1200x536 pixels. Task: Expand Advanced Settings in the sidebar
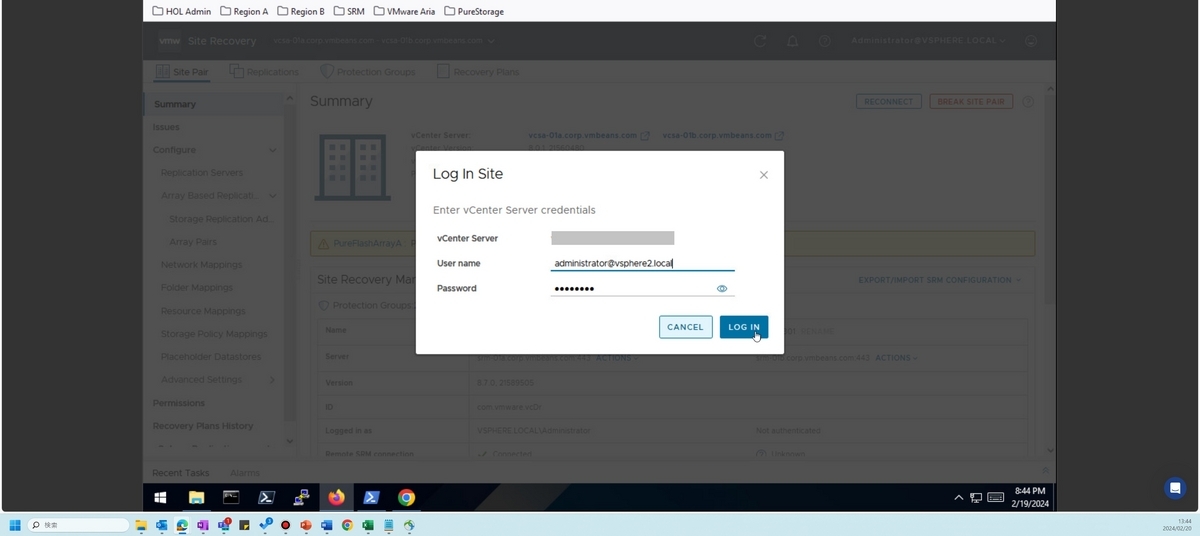tap(272, 380)
